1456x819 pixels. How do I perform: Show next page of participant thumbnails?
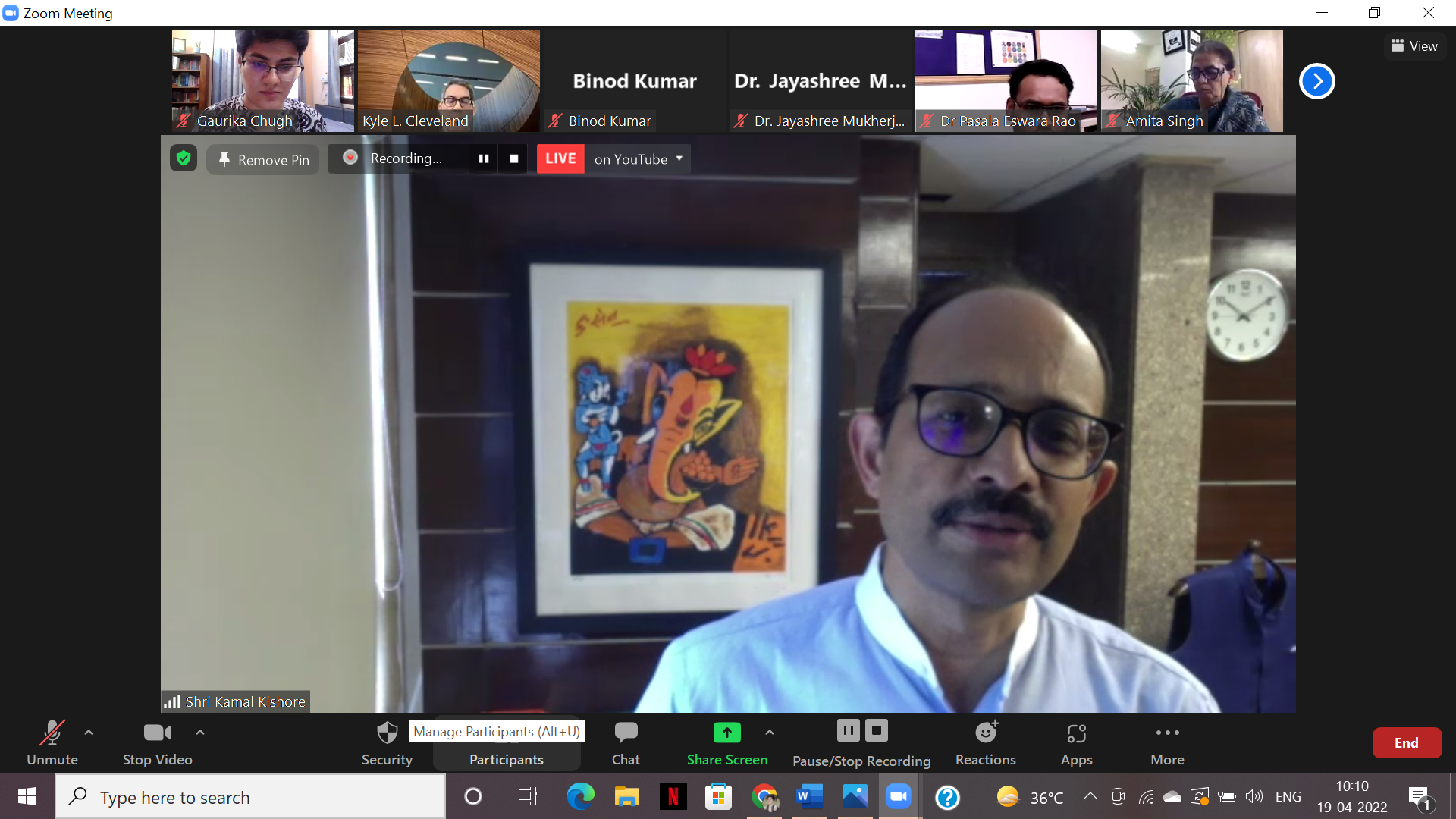click(1316, 81)
